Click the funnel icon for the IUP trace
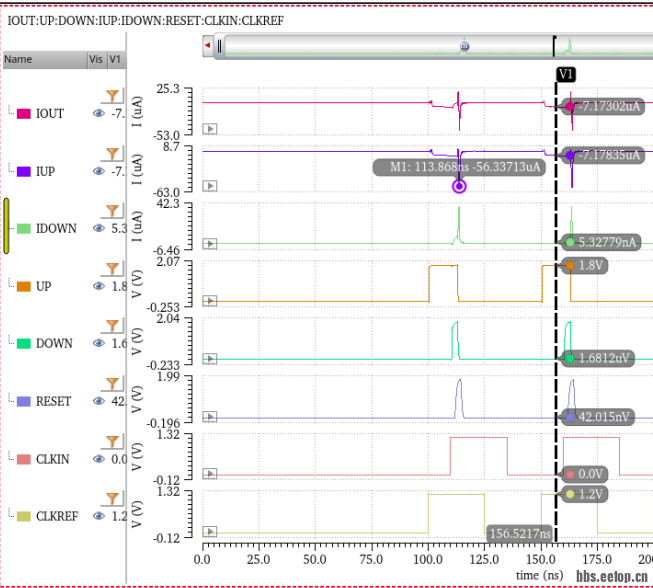 coord(113,152)
